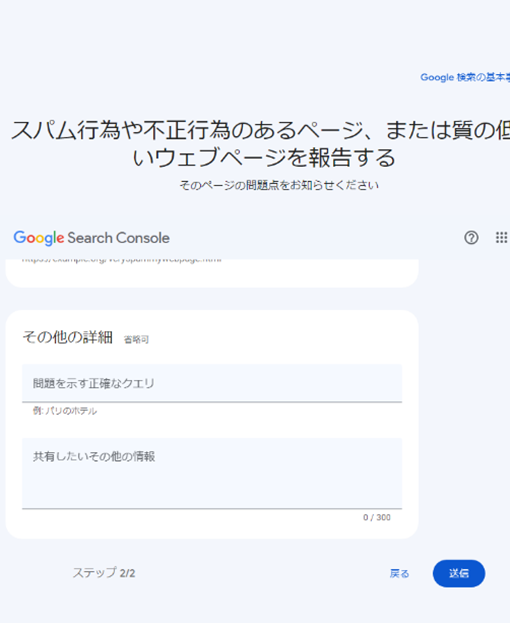The width and height of the screenshot is (510, 623).
Task: Focus the 共有したいその他の情報 text area
Action: pos(212,473)
